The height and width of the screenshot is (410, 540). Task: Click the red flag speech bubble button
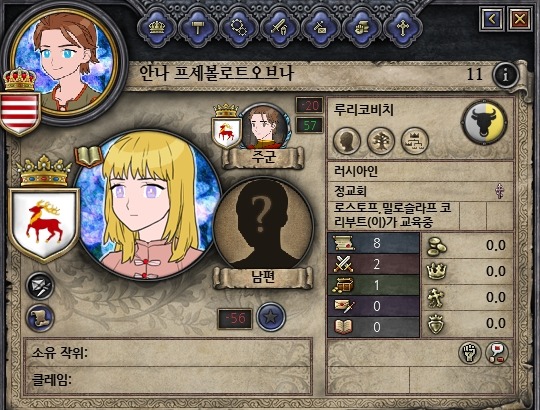(497, 353)
